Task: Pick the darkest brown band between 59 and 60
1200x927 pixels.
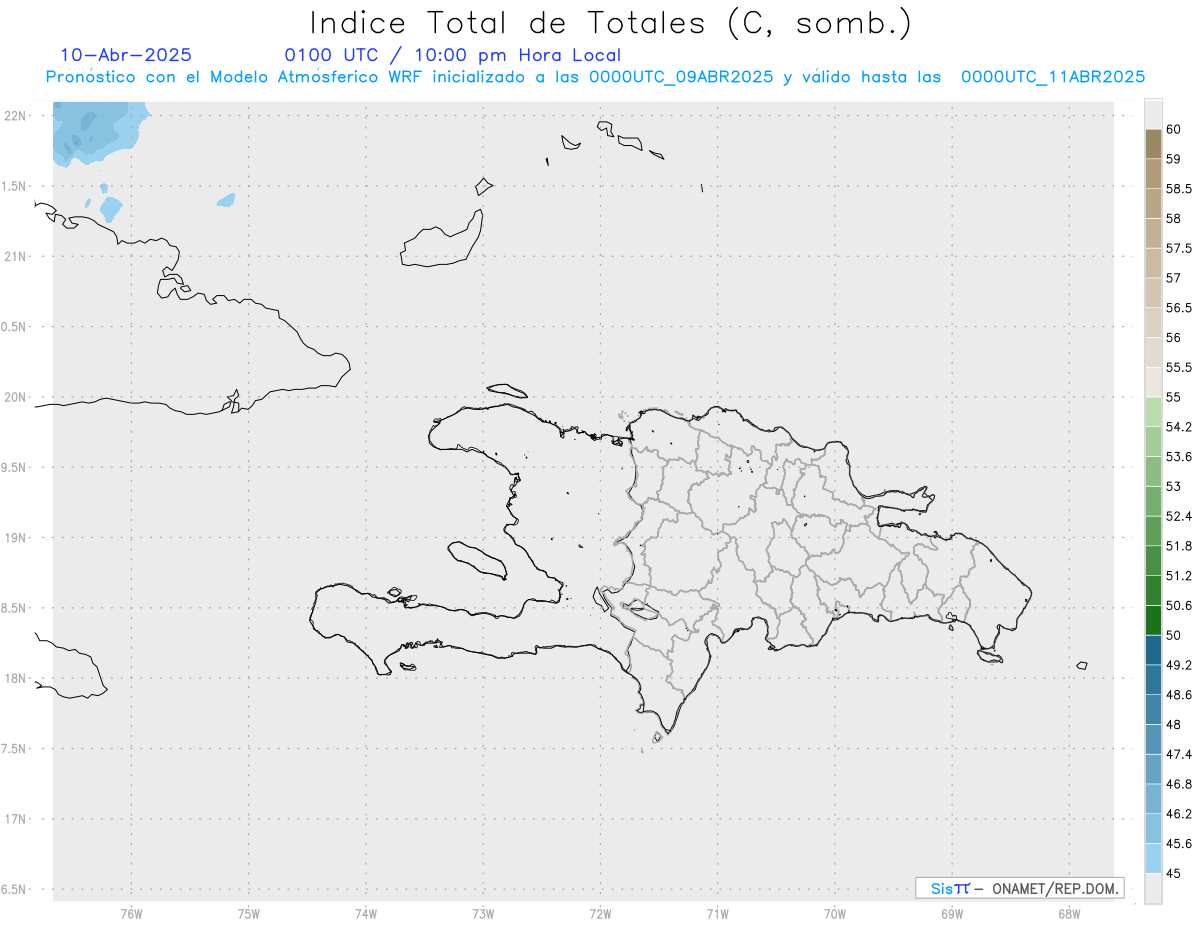Action: tap(1153, 145)
